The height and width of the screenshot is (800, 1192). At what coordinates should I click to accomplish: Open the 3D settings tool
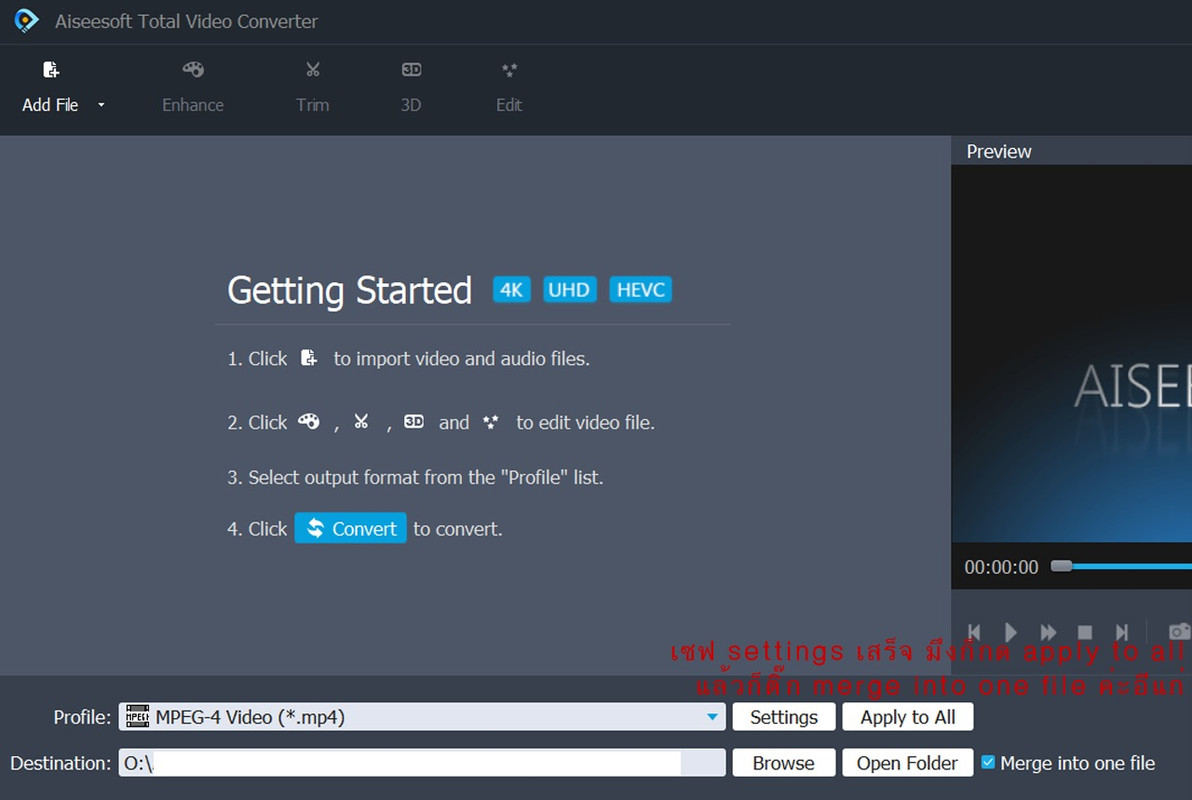click(411, 87)
